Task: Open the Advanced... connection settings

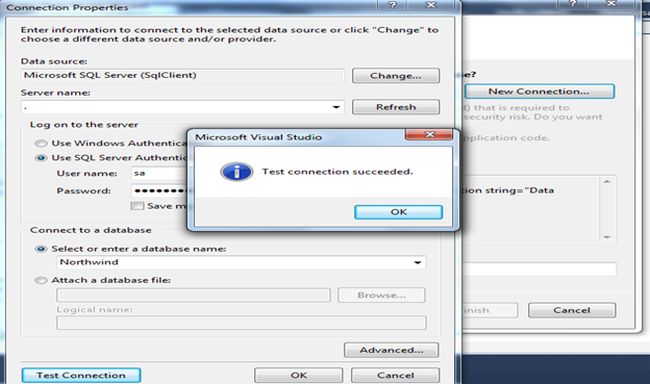Action: coord(391,350)
